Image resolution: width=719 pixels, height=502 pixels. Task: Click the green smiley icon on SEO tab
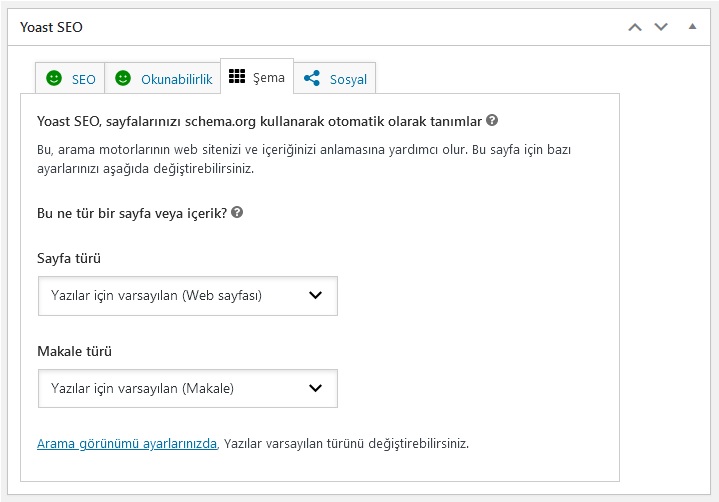pyautogui.click(x=54, y=78)
